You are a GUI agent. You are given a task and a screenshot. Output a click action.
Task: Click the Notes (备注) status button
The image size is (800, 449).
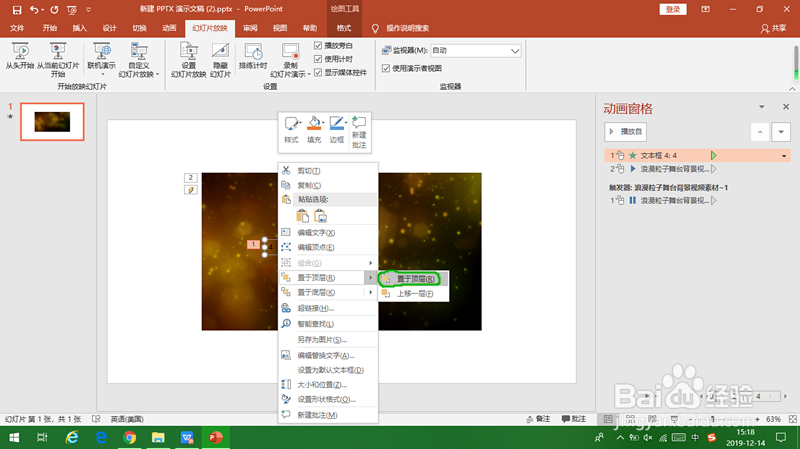539,419
